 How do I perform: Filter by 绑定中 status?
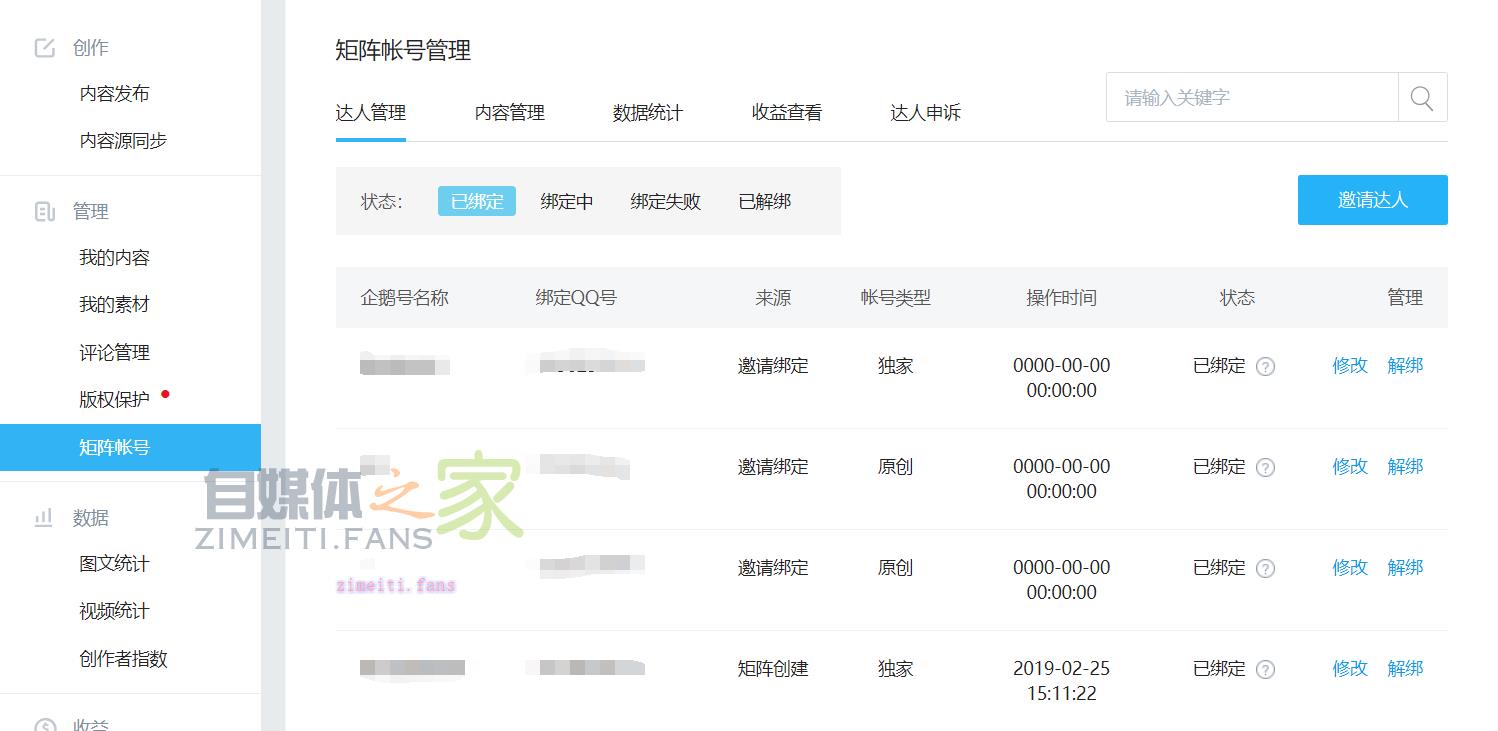pyautogui.click(x=567, y=201)
